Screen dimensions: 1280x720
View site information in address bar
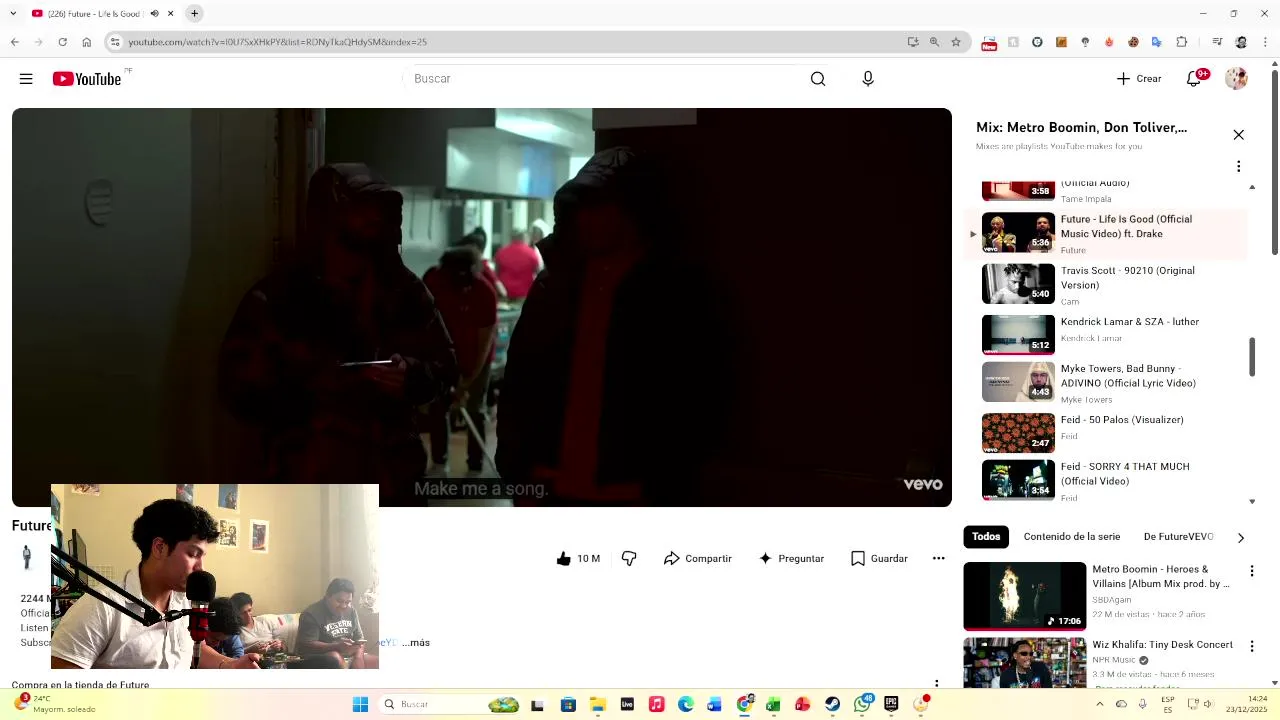coord(116,42)
